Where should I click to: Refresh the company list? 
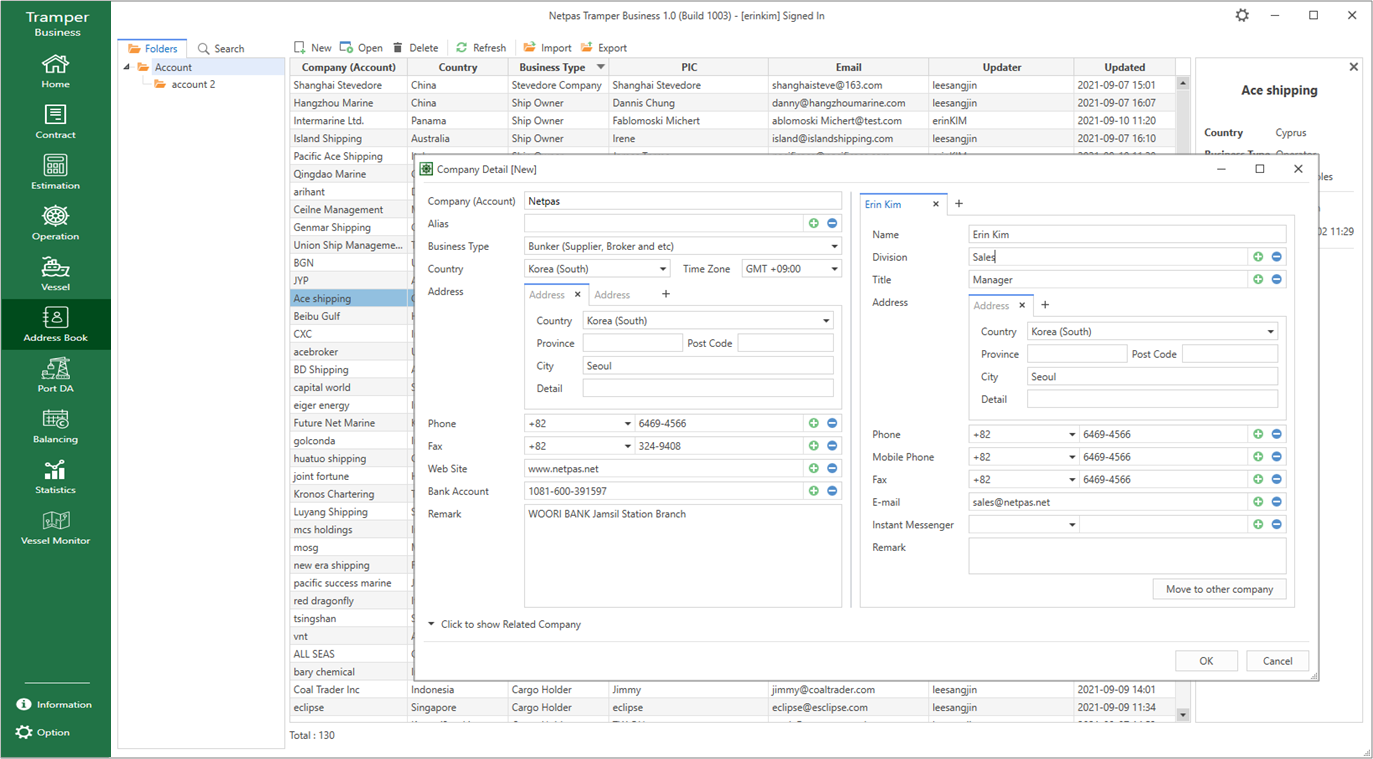pyautogui.click(x=481, y=48)
